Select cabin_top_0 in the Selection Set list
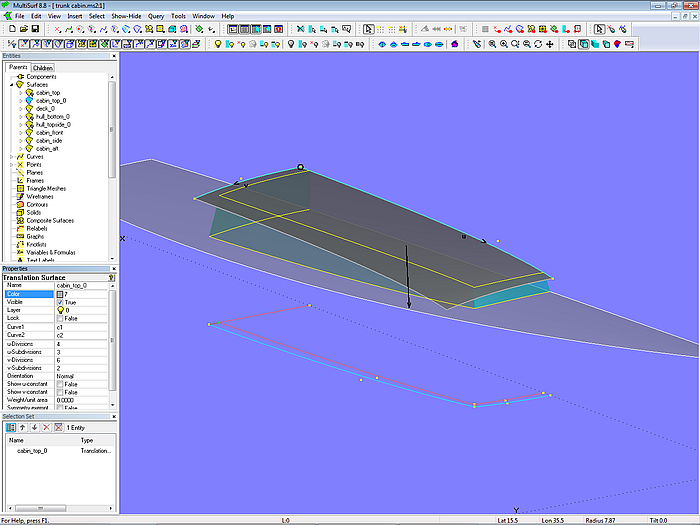The image size is (700, 525). (32, 451)
